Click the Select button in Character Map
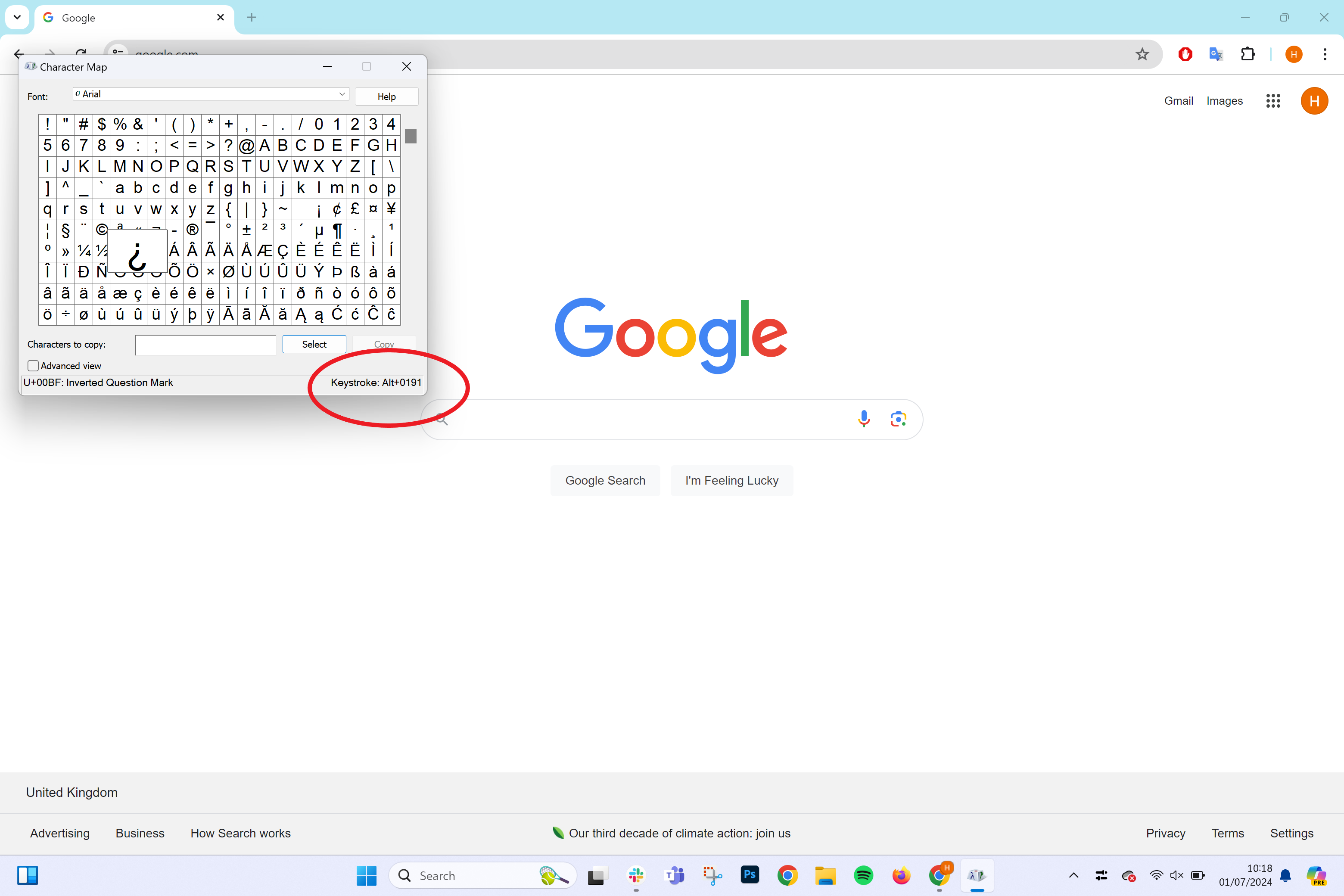The width and height of the screenshot is (1344, 896). coord(314,344)
